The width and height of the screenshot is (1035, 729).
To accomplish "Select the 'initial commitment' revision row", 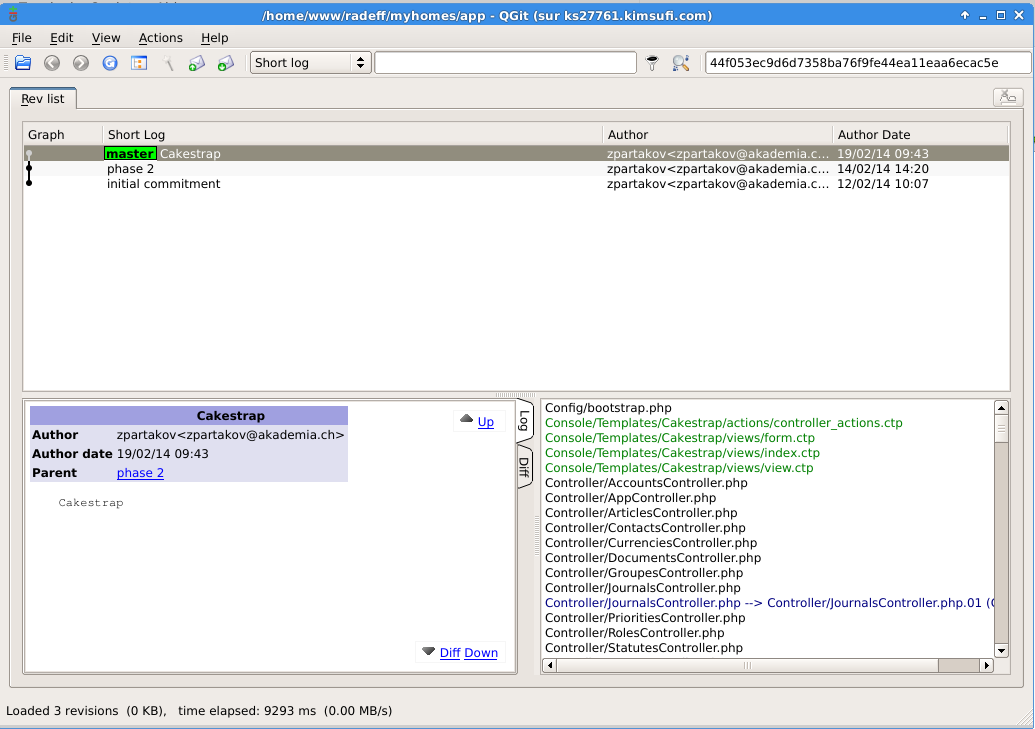I will (516, 184).
